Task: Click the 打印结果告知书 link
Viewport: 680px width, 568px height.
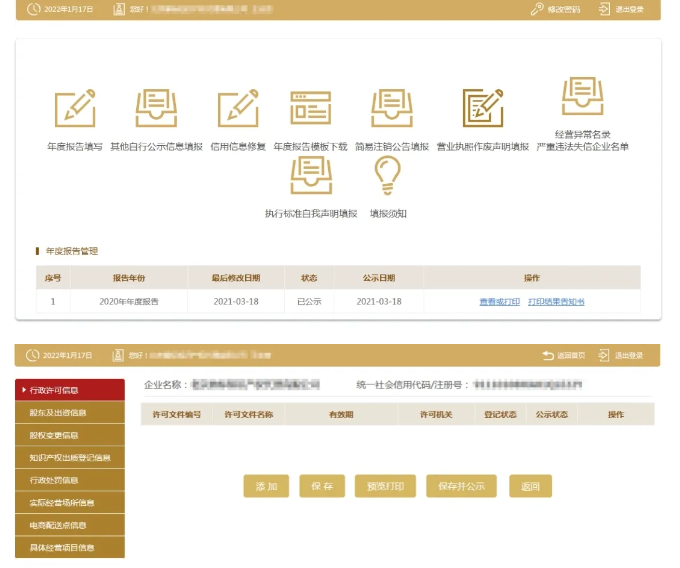Action: (556, 301)
